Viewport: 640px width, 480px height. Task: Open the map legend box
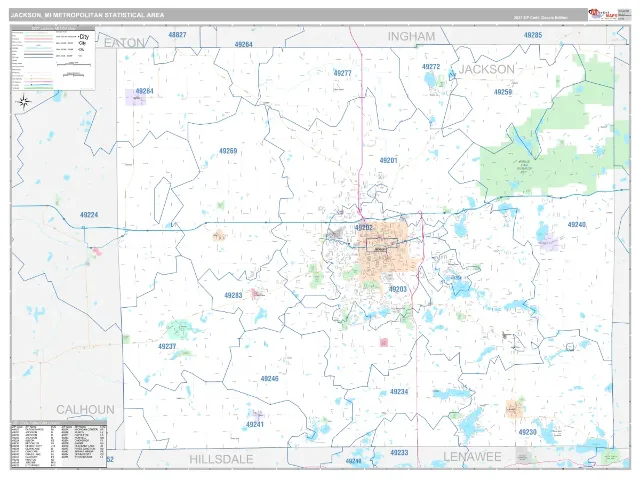(53, 58)
